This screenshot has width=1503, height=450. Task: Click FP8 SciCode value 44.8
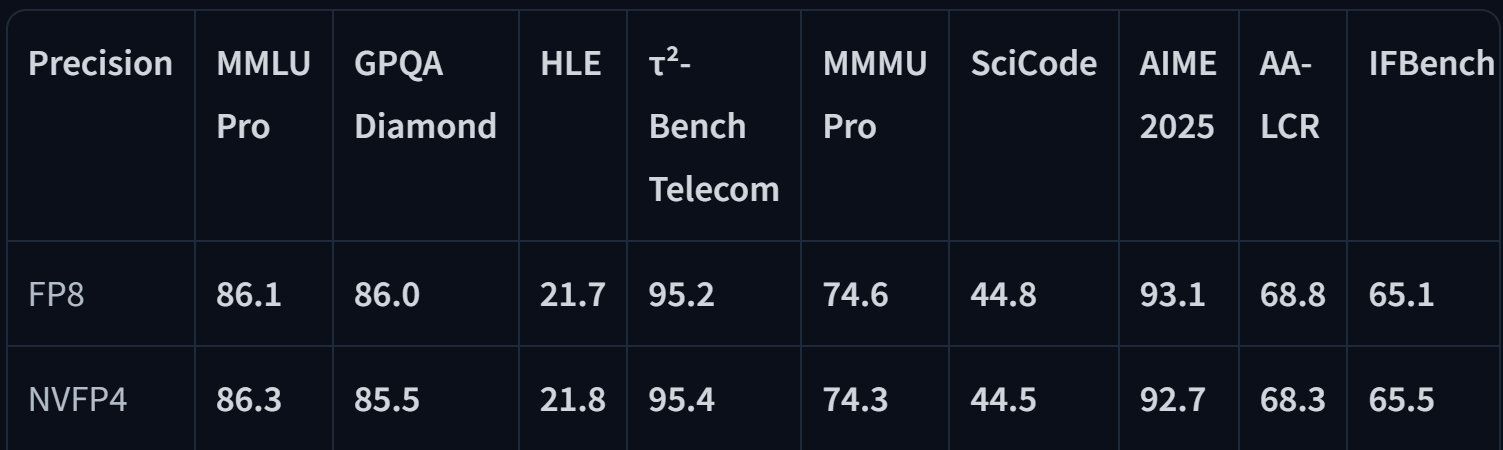(x=1004, y=296)
